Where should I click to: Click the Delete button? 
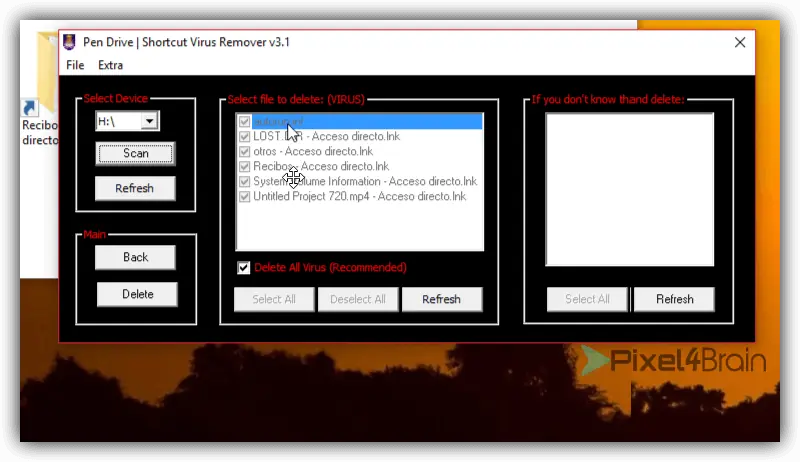tap(137, 294)
